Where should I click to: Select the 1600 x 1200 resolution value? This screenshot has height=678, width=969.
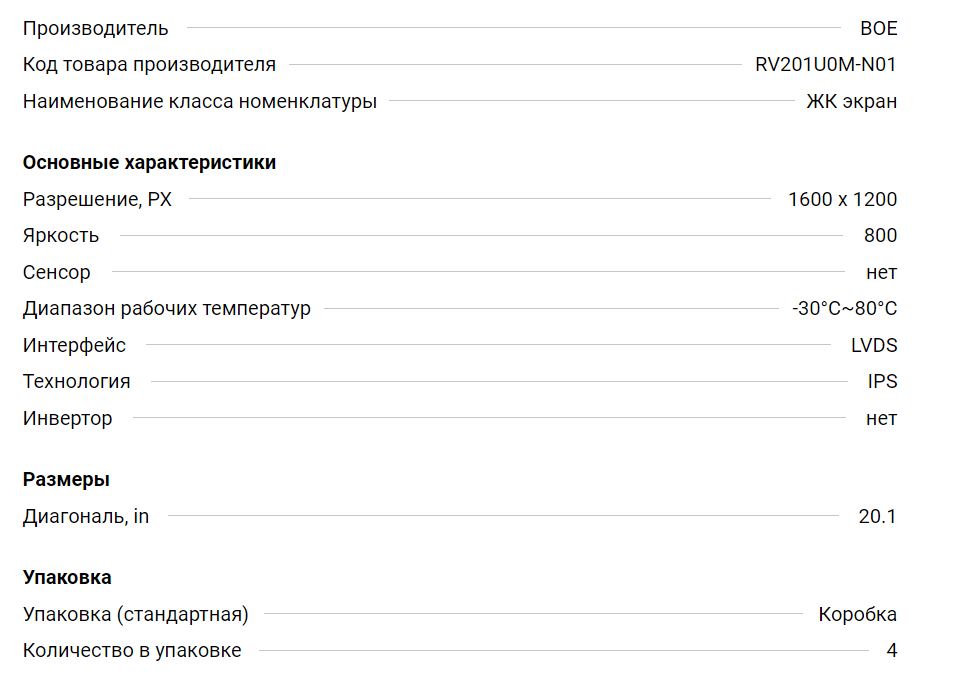click(842, 199)
